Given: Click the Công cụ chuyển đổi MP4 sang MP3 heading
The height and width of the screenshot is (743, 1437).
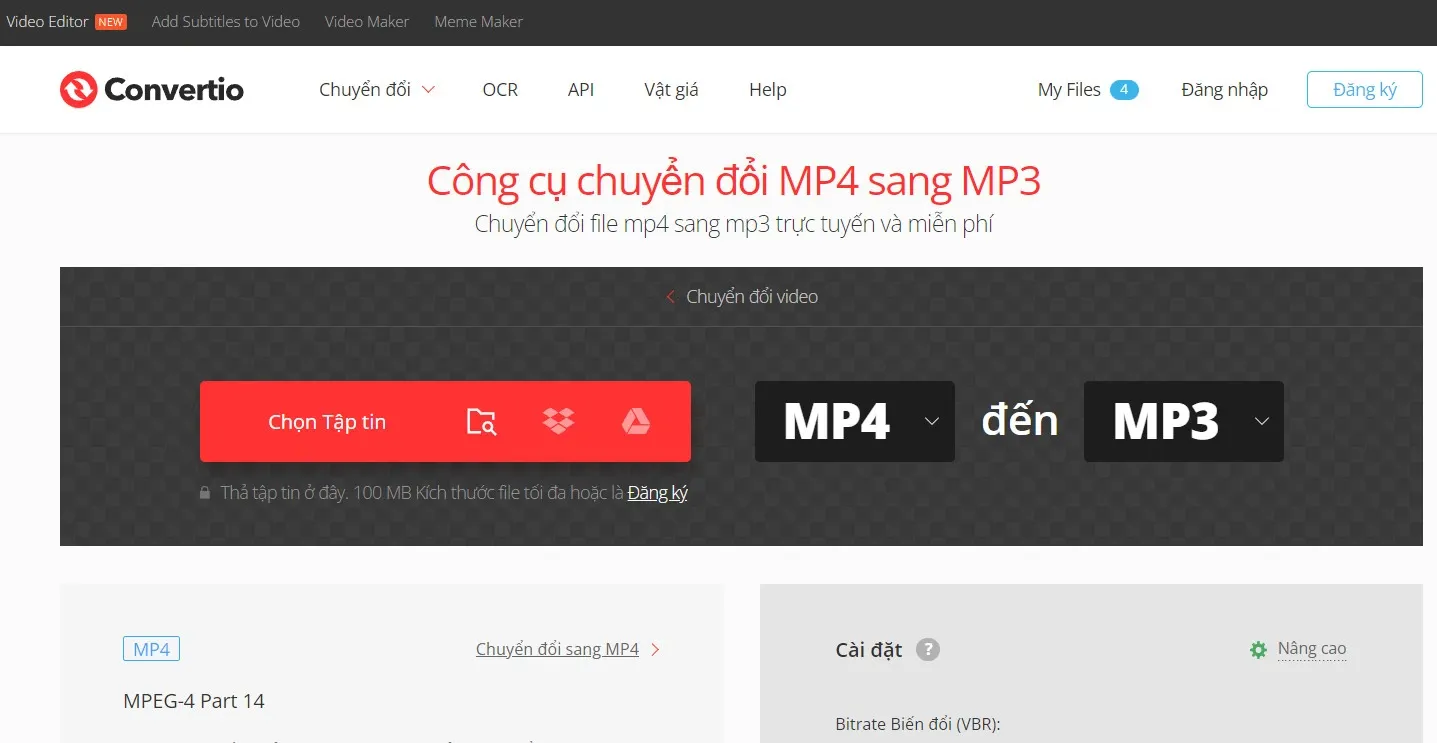Looking at the screenshot, I should tap(734, 181).
